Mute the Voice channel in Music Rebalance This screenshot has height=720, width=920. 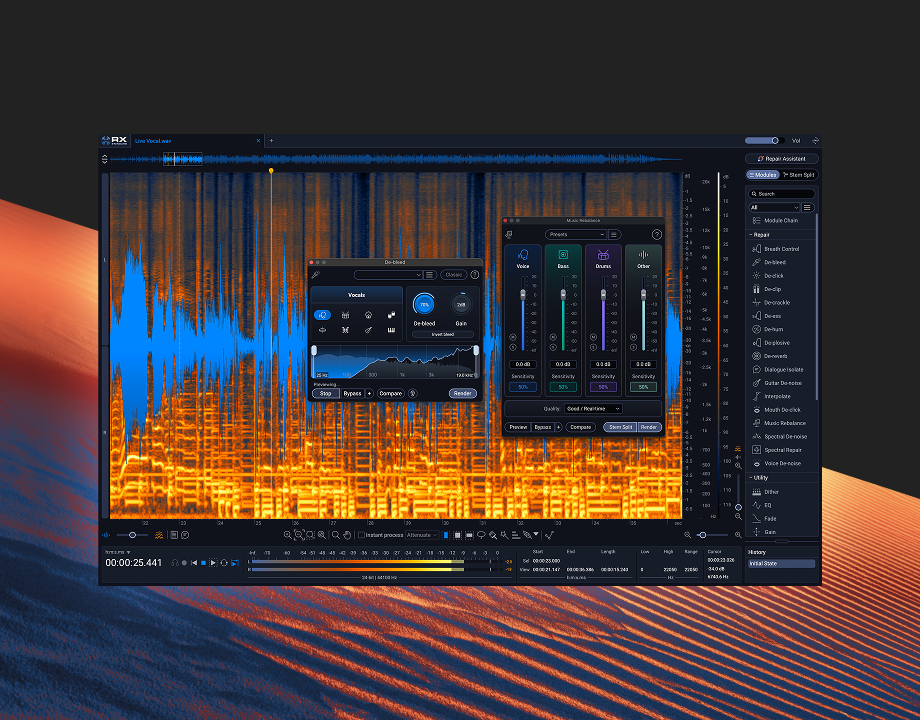pyautogui.click(x=513, y=337)
